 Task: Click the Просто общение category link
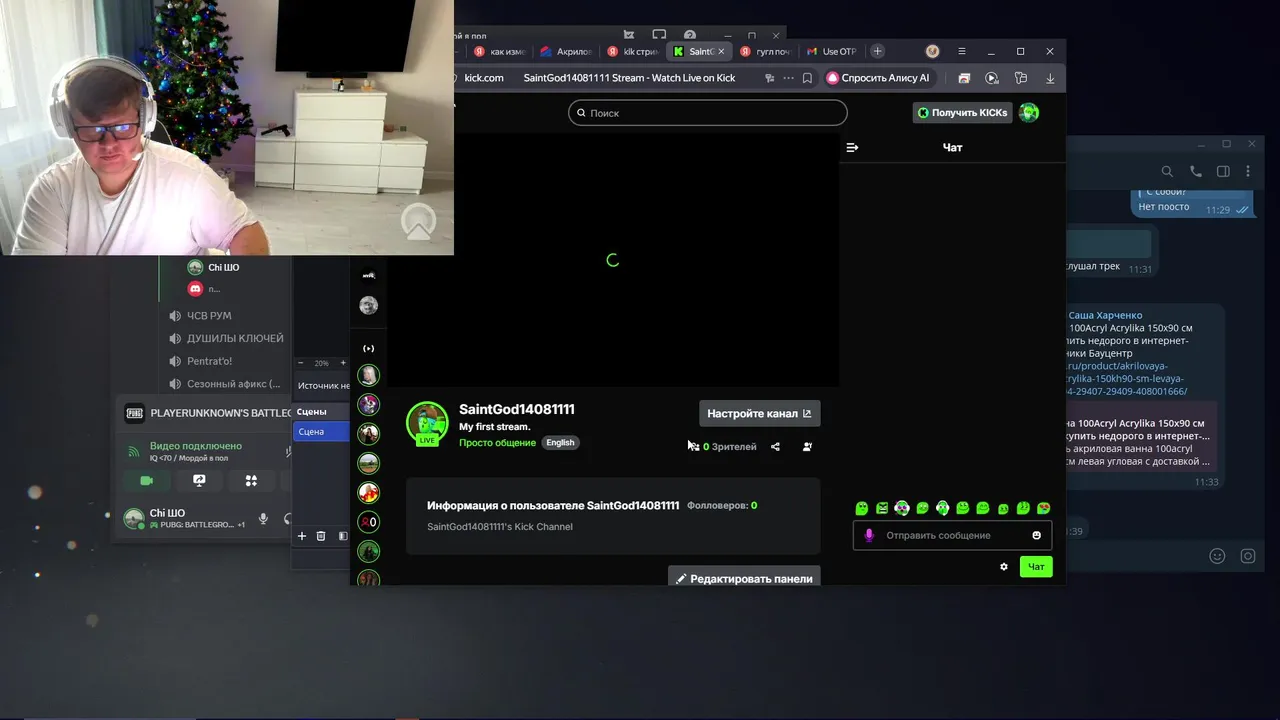(497, 442)
